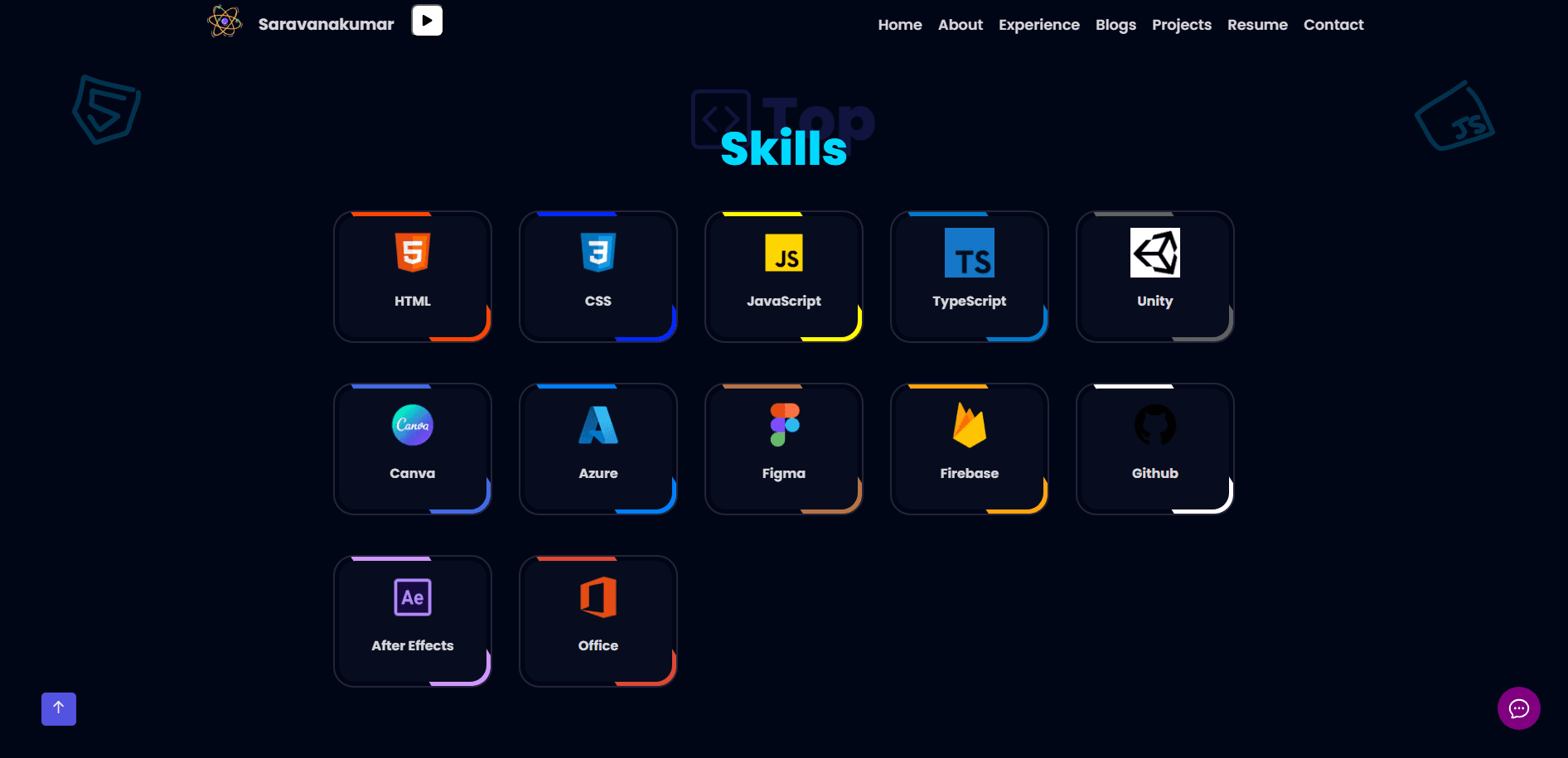The width and height of the screenshot is (1568, 758).
Task: Open the purple chat bubble widget
Action: 1519,708
